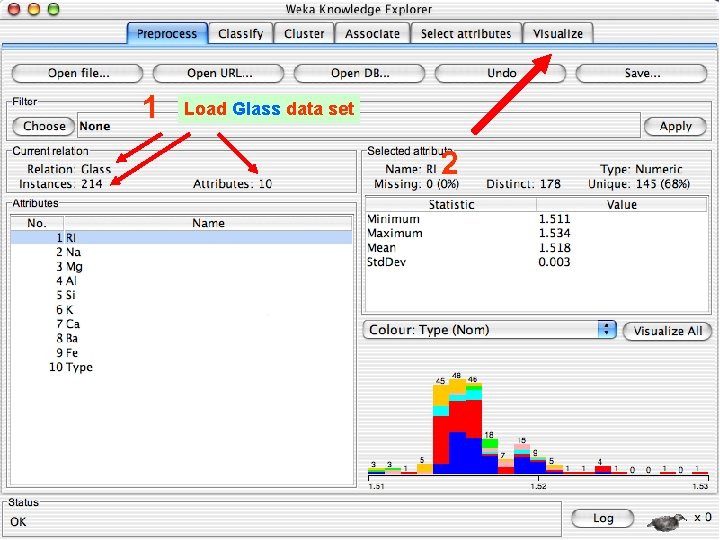Select attribute row Na
The width and height of the screenshot is (720, 540).
pyautogui.click(x=181, y=252)
